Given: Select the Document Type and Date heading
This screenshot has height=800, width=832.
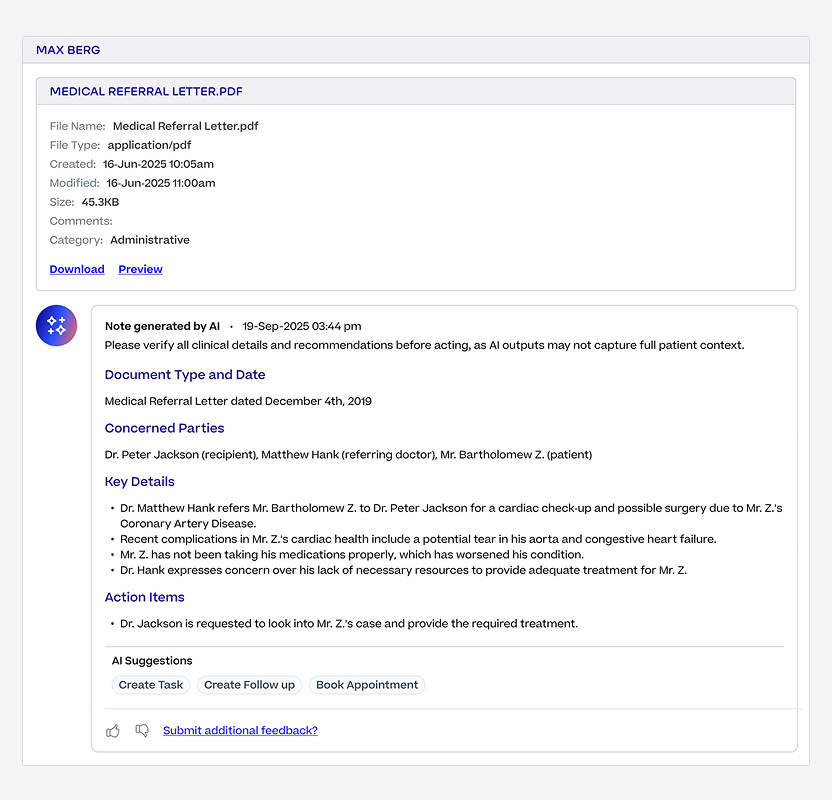Looking at the screenshot, I should click(x=185, y=375).
